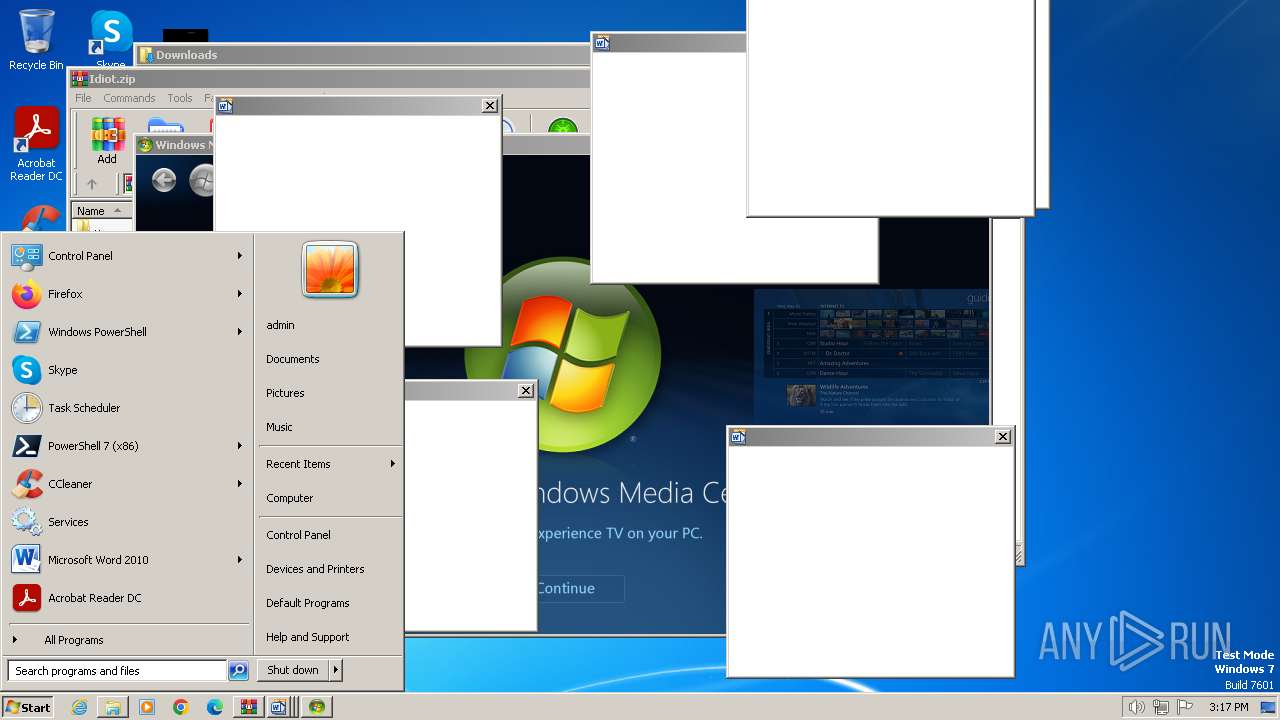Open Internet Explorer from the taskbar
The image size is (1280, 720).
click(79, 707)
